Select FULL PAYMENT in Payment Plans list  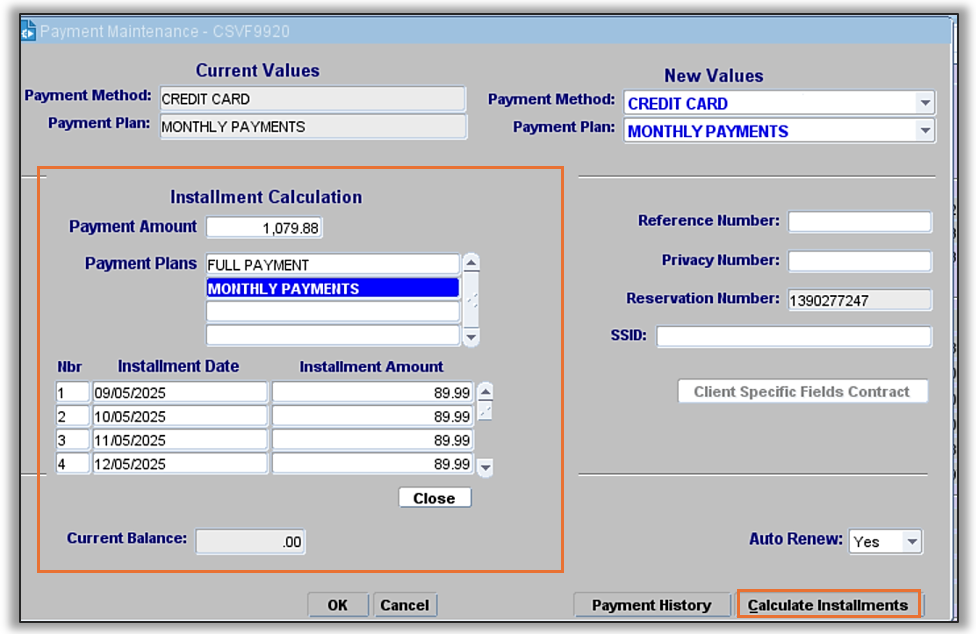(332, 264)
